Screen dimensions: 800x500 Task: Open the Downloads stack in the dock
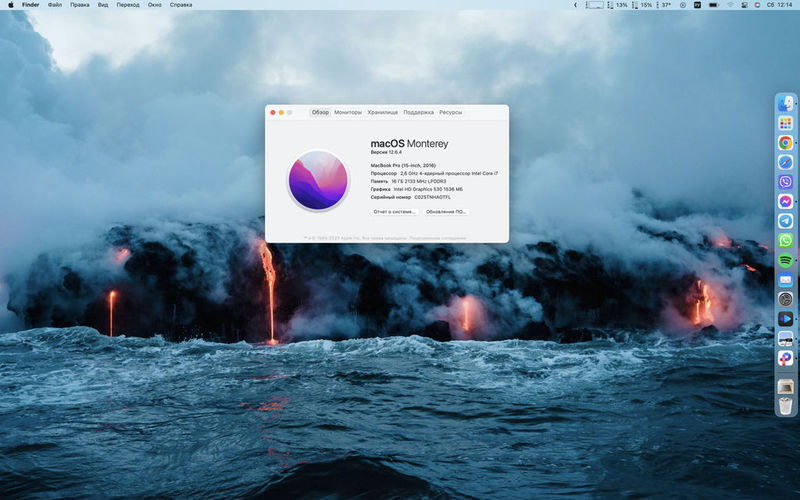(x=785, y=387)
